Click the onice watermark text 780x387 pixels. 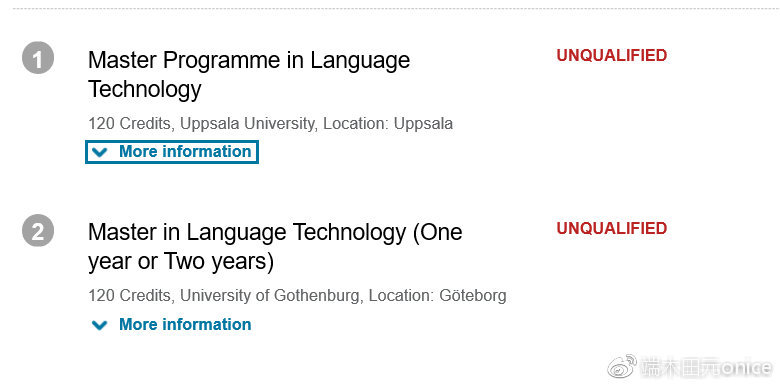(746, 368)
